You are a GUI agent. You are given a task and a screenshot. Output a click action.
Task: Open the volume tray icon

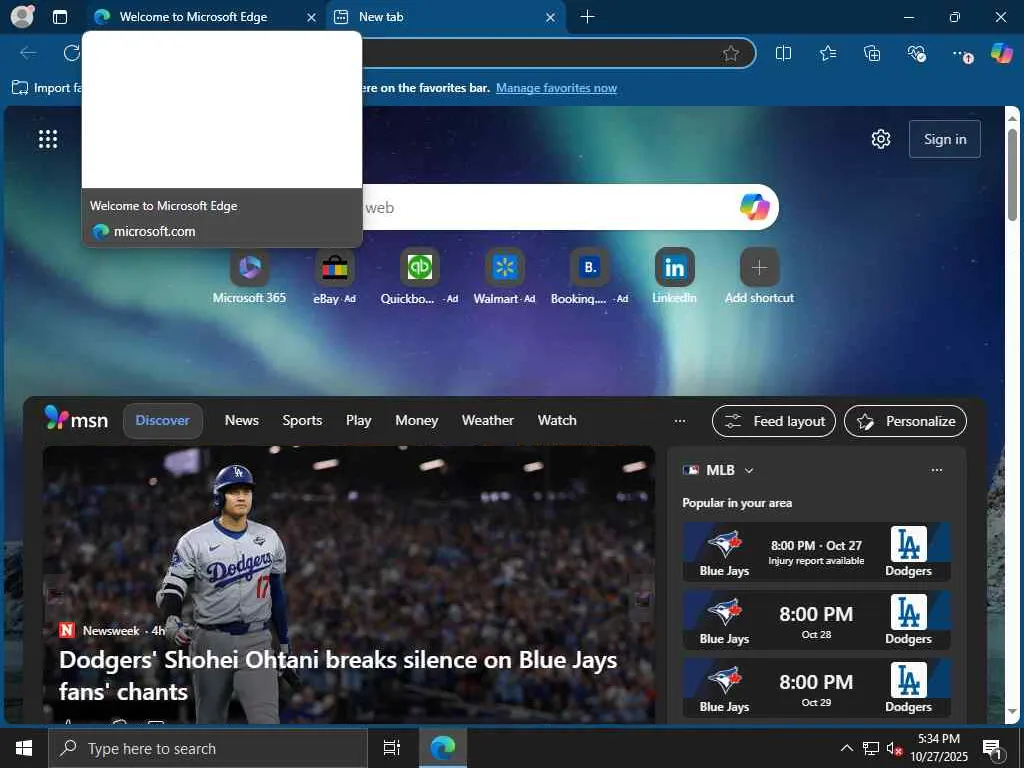894,749
